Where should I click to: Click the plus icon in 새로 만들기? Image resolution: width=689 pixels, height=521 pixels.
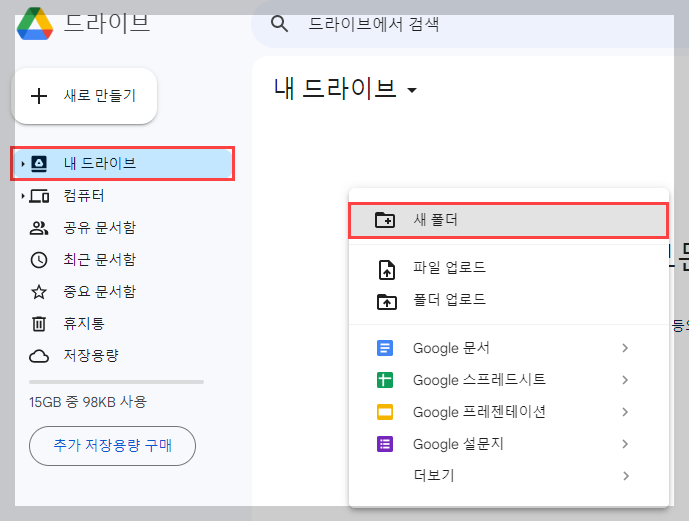pyautogui.click(x=39, y=96)
